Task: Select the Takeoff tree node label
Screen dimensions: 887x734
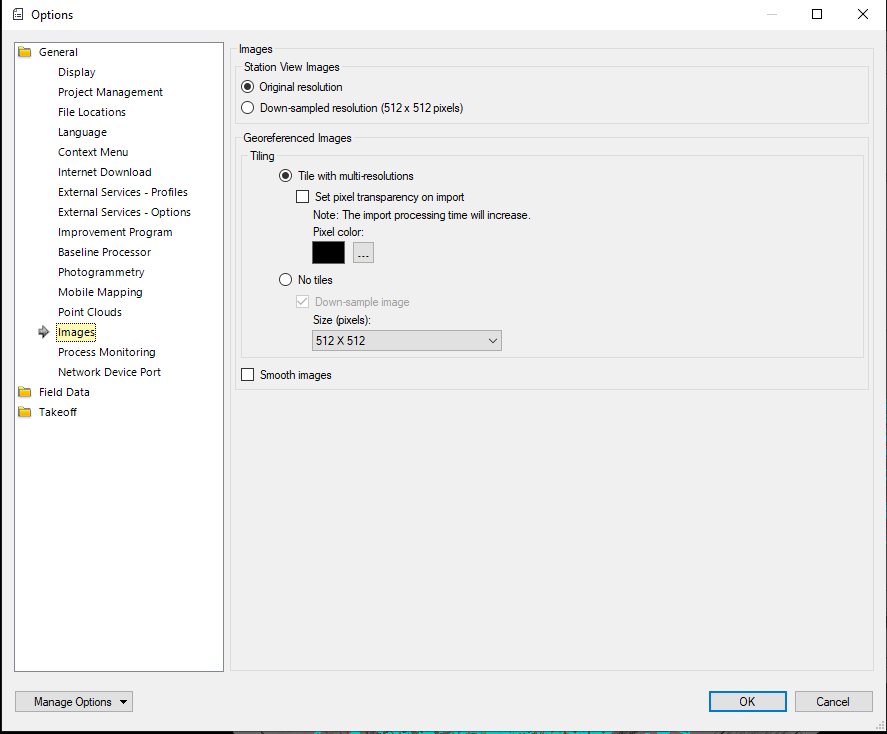Action: pos(58,412)
